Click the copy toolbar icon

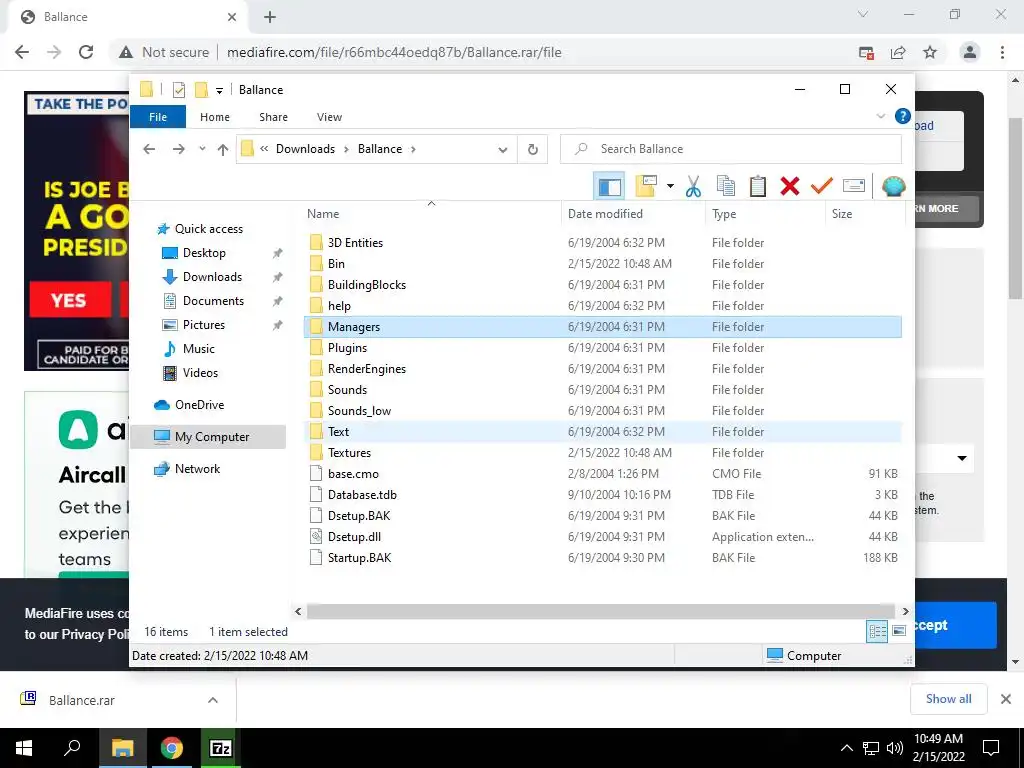point(726,187)
